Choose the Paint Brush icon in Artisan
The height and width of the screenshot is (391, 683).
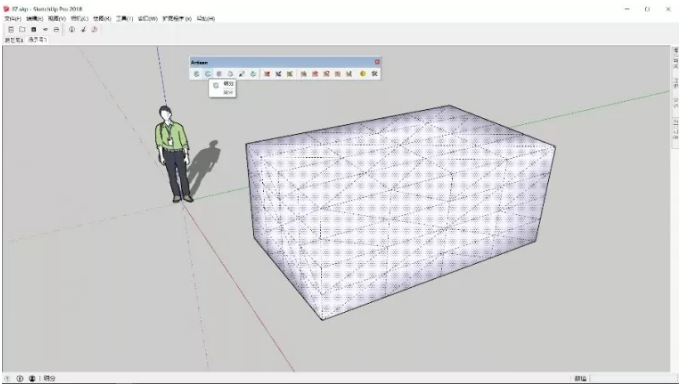(290, 74)
